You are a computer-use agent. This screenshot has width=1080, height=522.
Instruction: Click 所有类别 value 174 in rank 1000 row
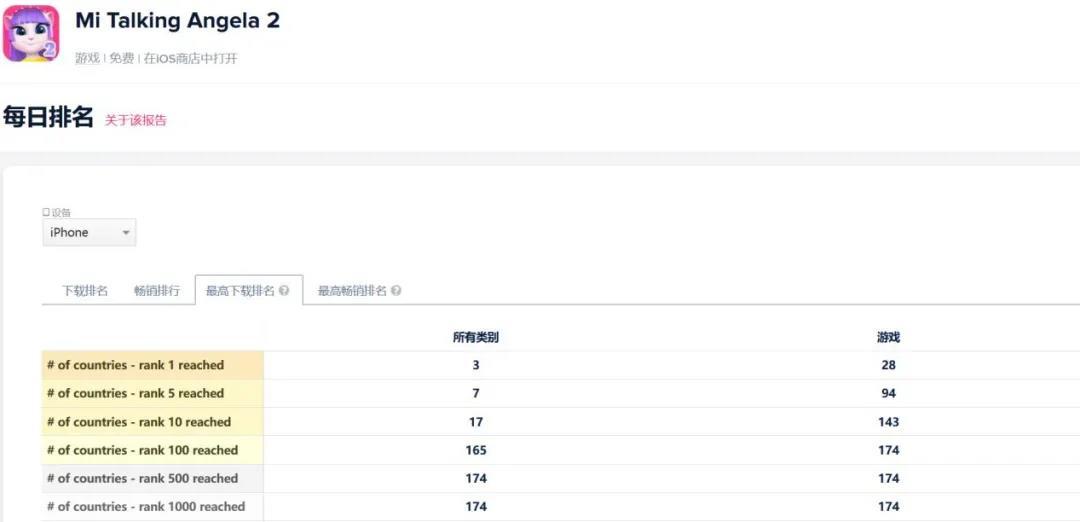click(x=476, y=506)
